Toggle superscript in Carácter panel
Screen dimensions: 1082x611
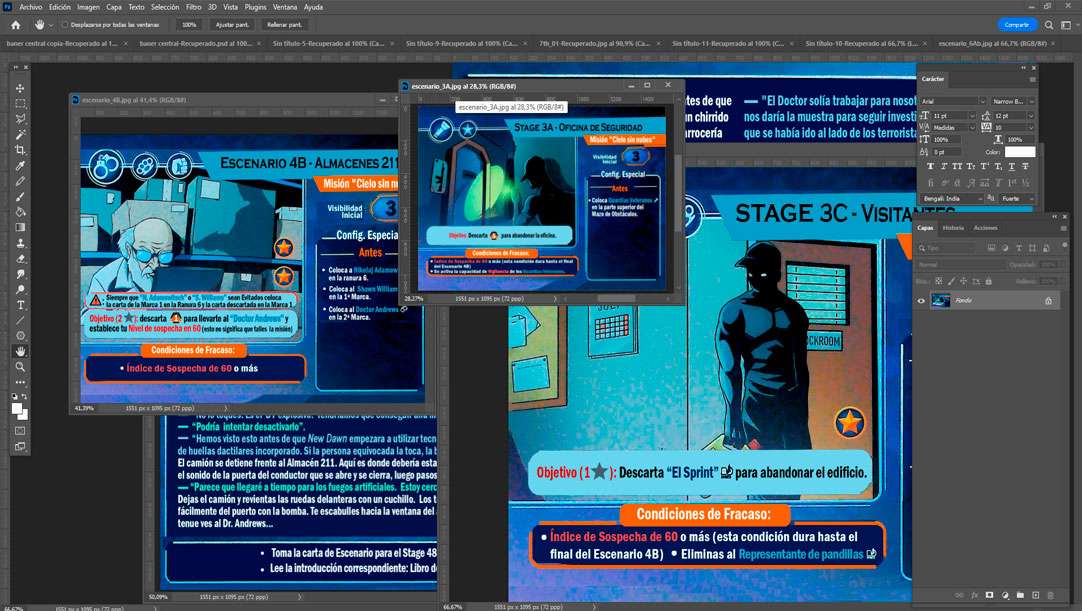click(x=985, y=166)
